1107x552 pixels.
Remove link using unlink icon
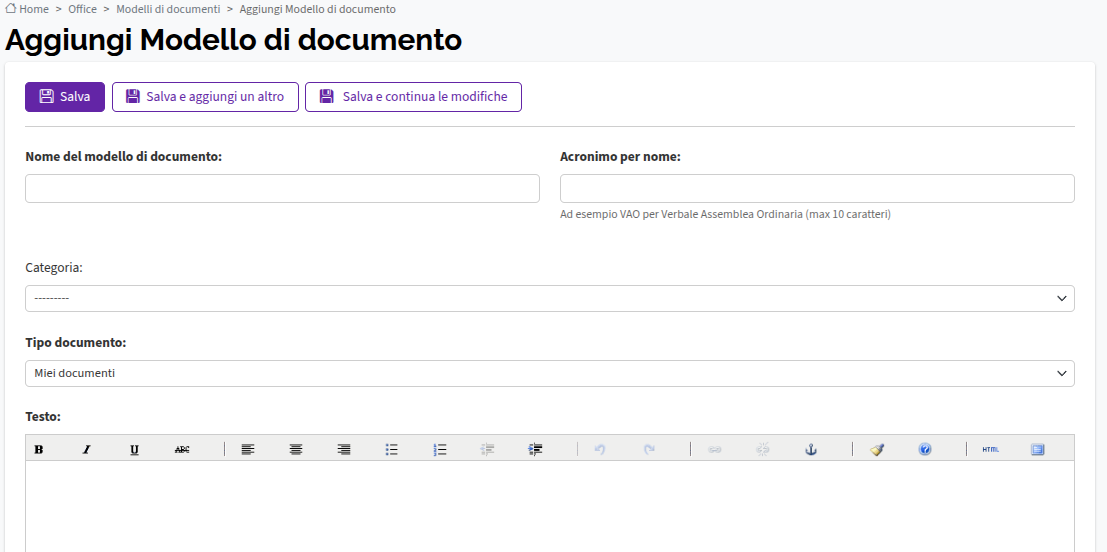pos(762,449)
